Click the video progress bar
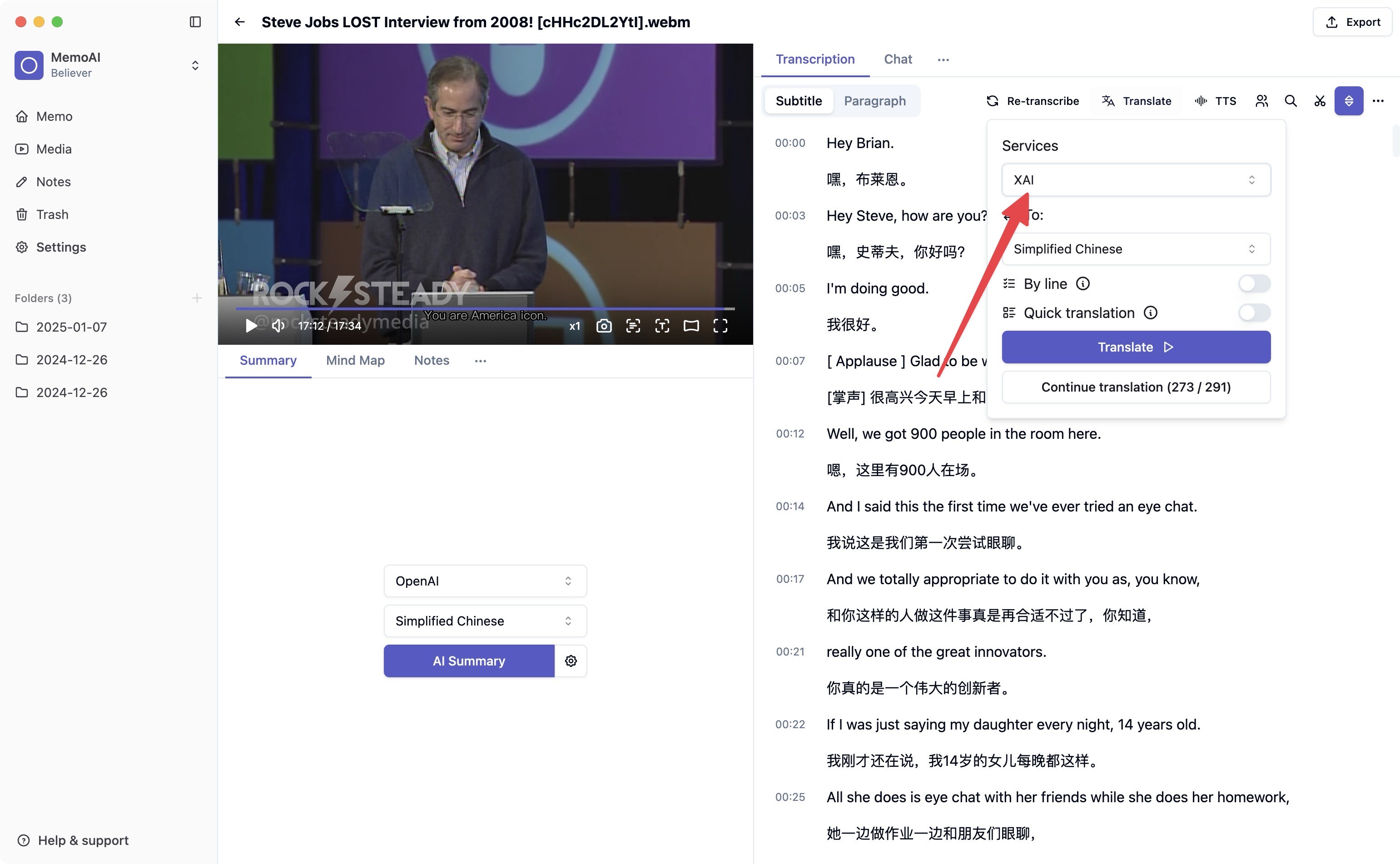This screenshot has height=864, width=1400. pos(485,308)
